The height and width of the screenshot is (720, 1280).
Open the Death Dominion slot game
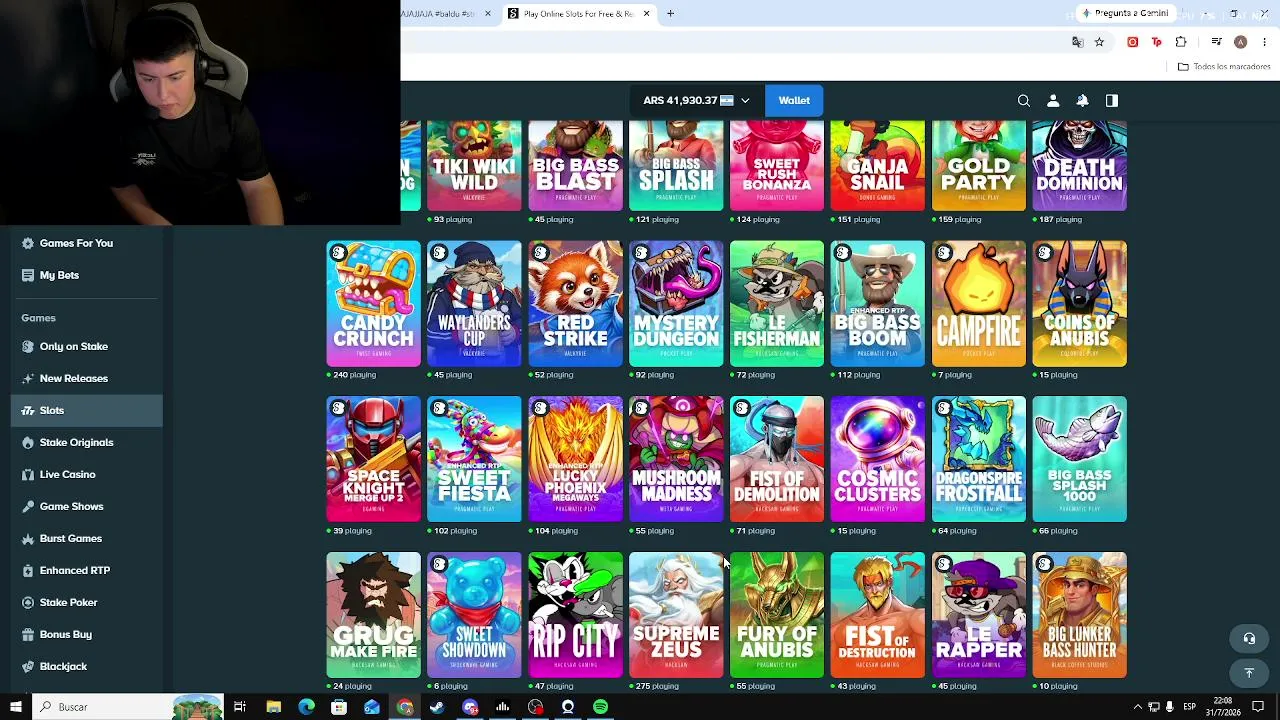[1079, 166]
